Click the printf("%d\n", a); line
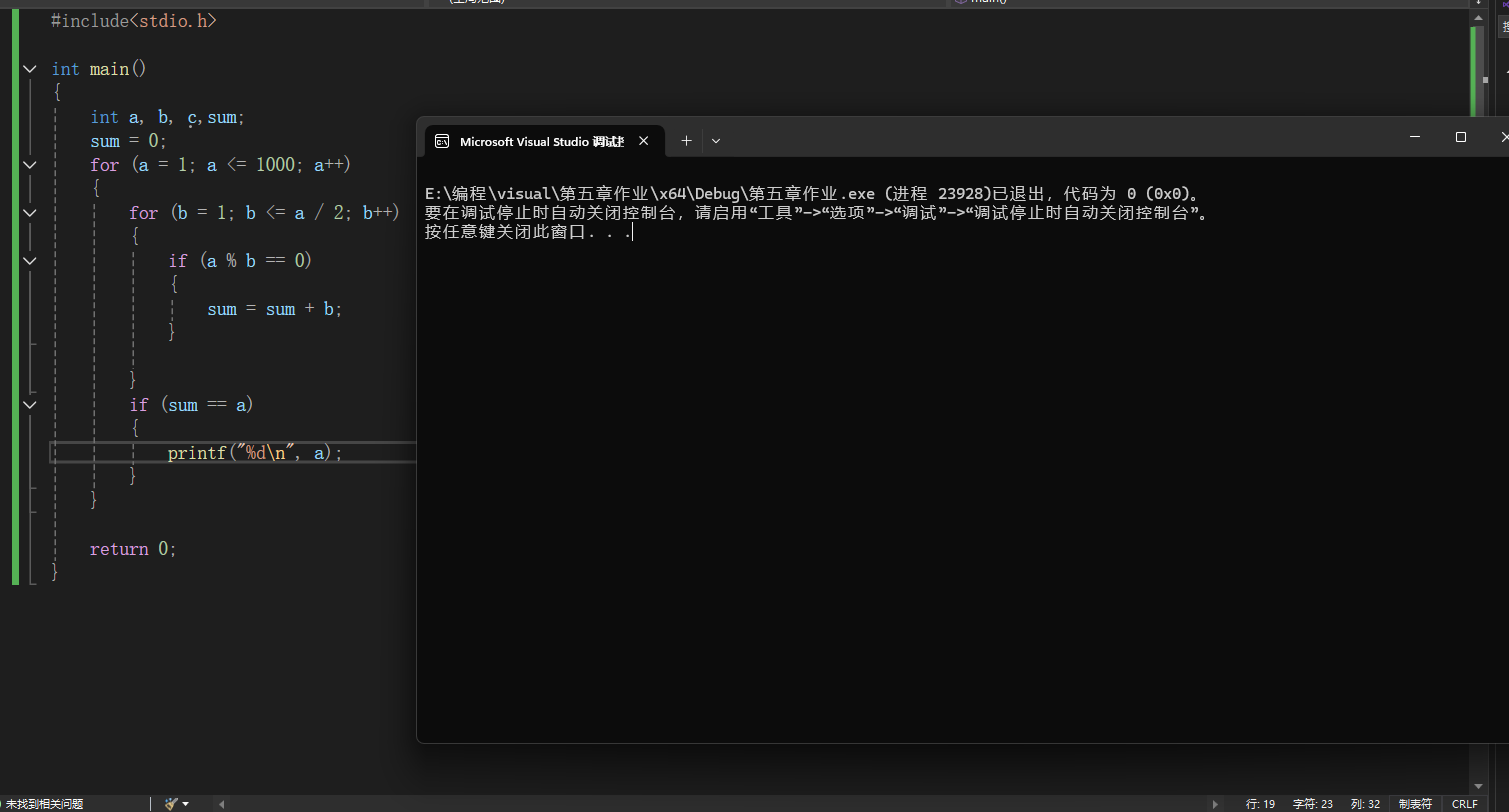The image size is (1509, 812). point(255,453)
